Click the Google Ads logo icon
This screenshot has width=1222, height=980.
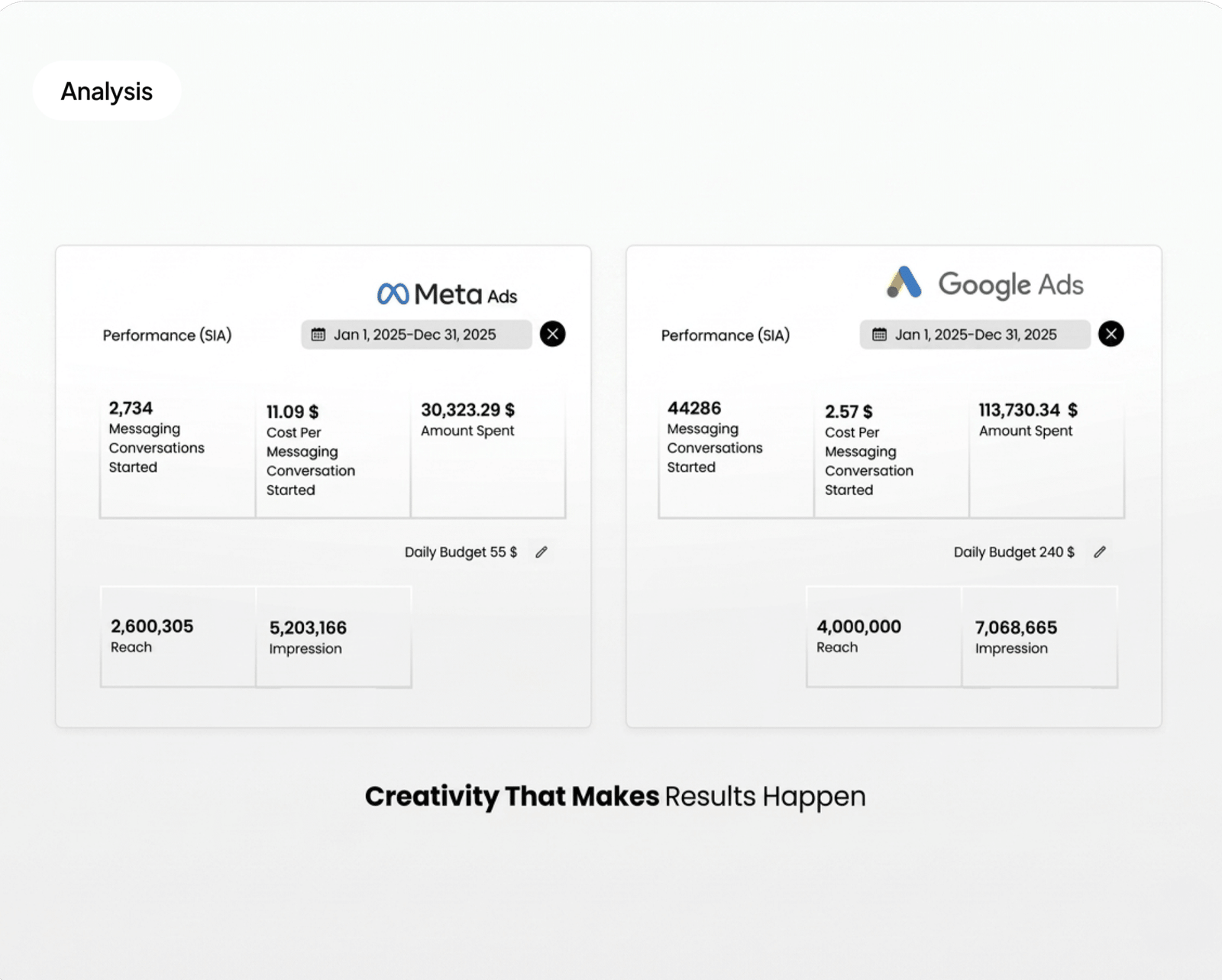tap(904, 282)
